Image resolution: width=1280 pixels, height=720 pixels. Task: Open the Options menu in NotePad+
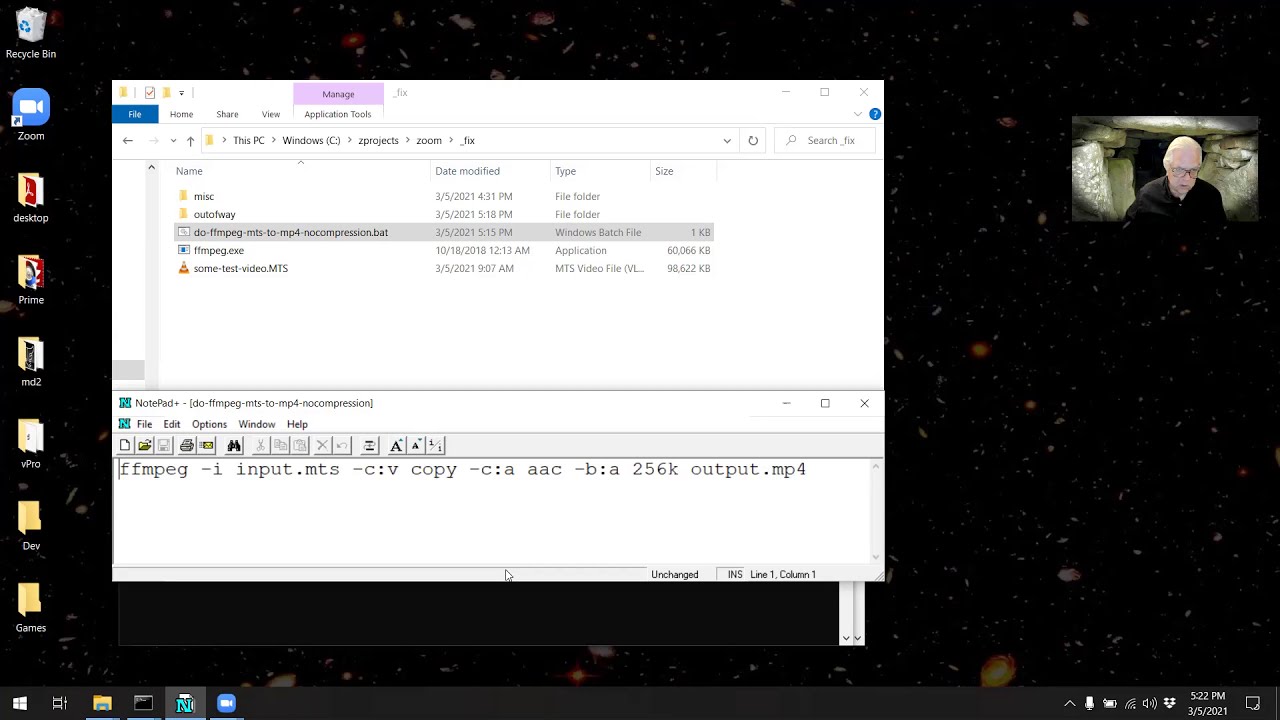click(x=209, y=424)
